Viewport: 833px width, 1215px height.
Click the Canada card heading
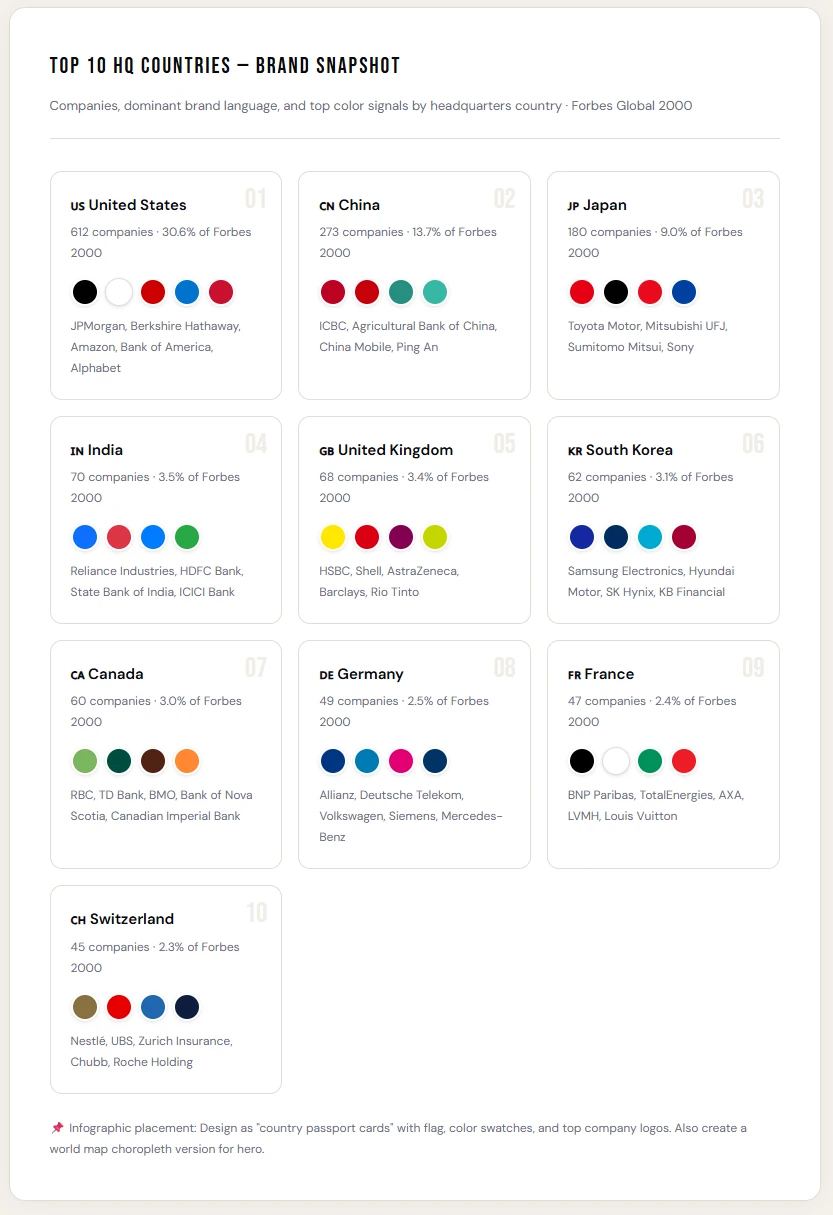click(107, 674)
